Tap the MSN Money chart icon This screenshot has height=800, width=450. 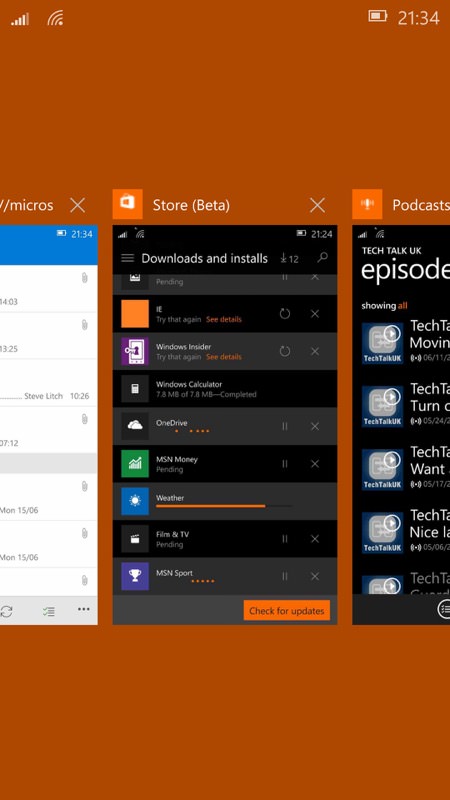(135, 464)
